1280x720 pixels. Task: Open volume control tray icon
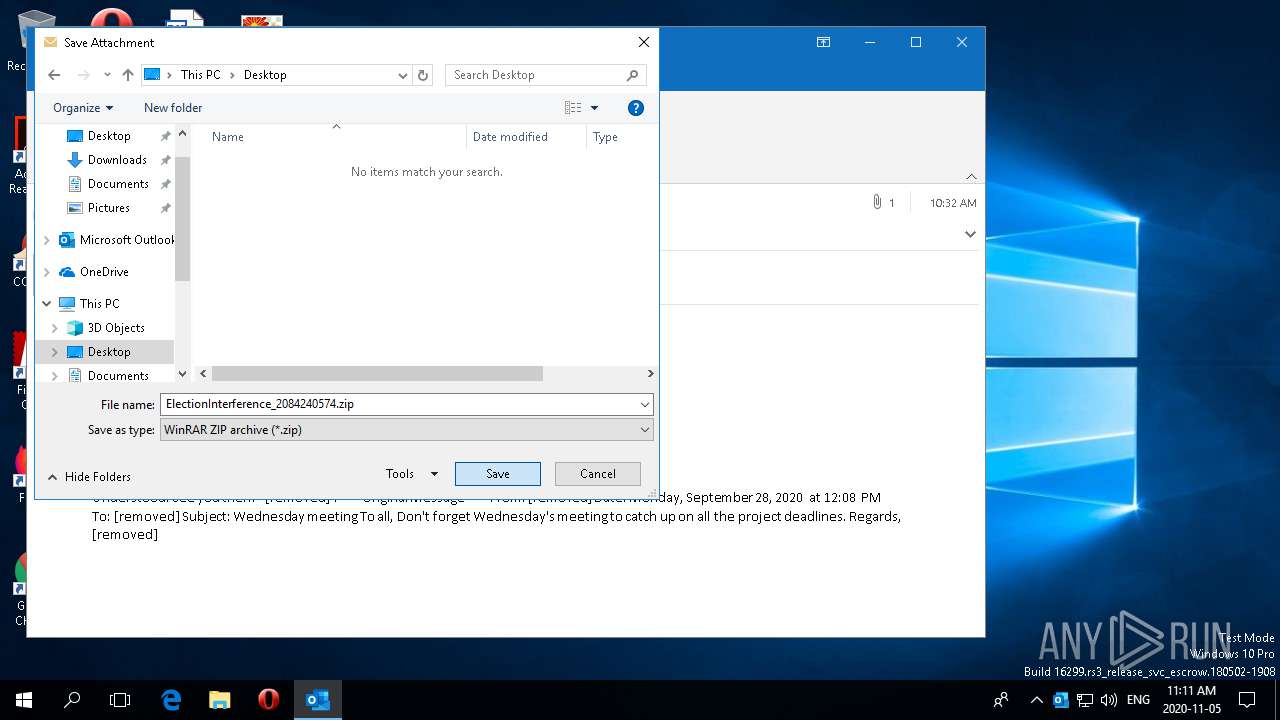pyautogui.click(x=1108, y=700)
